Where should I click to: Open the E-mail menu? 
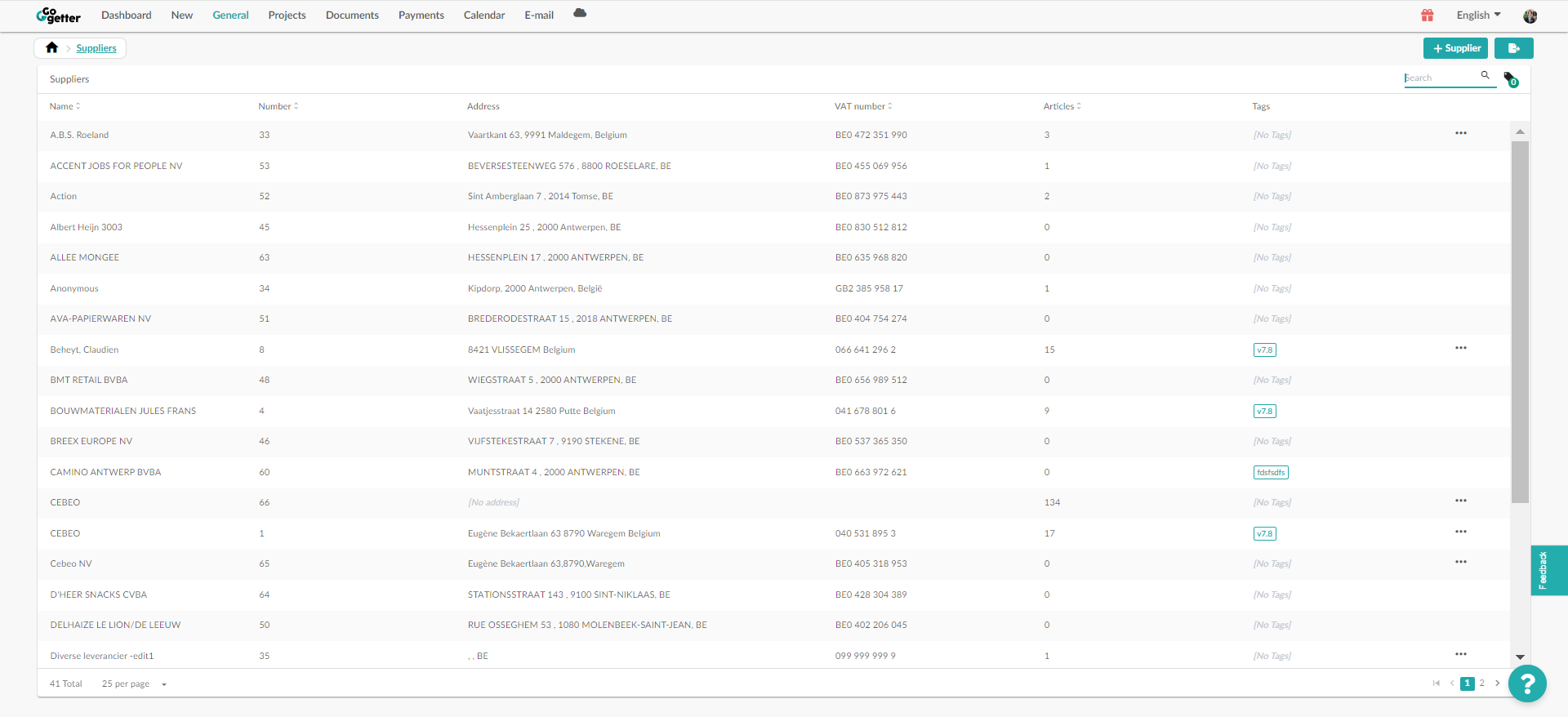click(x=539, y=15)
